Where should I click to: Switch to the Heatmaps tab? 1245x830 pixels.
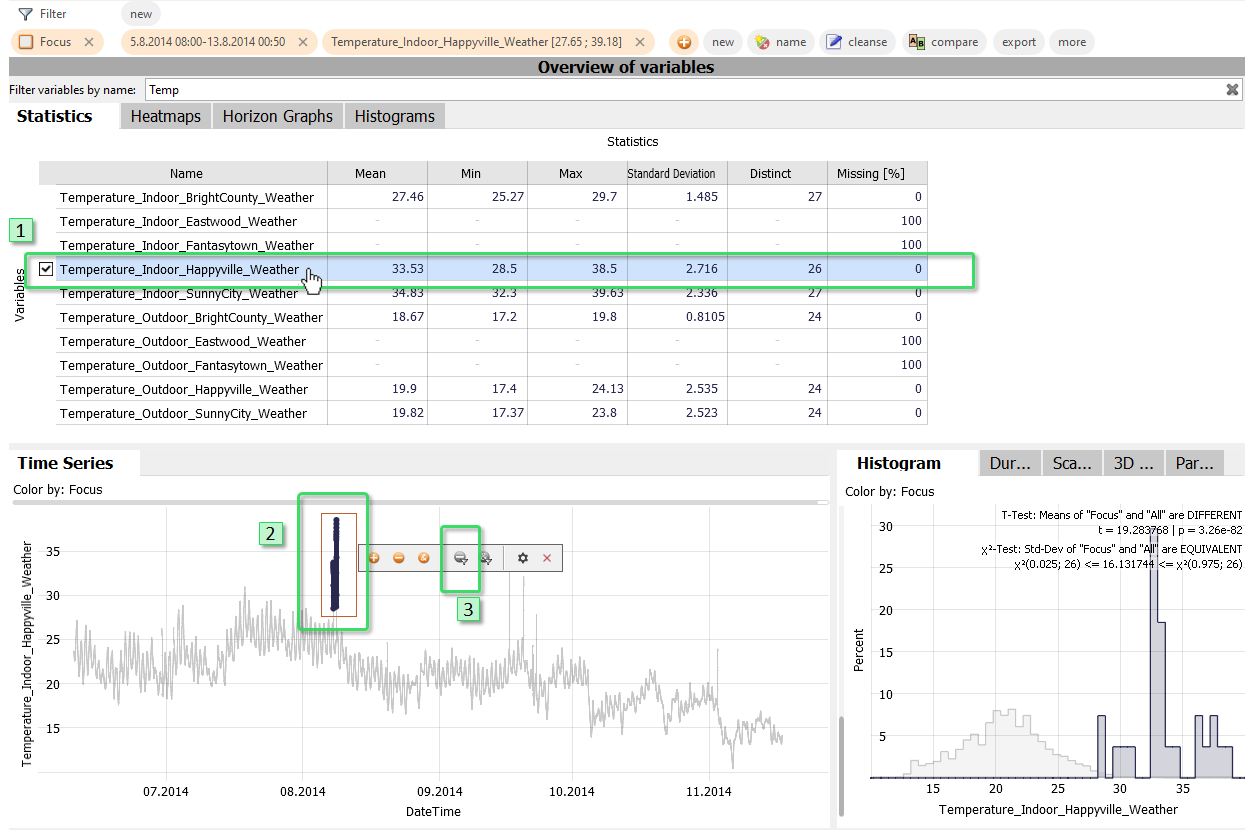(x=165, y=116)
